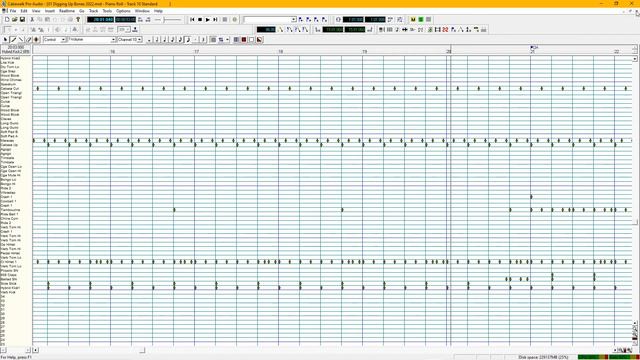Image resolution: width=640 pixels, height=360 pixels.
Task: Open the Control type dropdown
Action: tap(63, 40)
